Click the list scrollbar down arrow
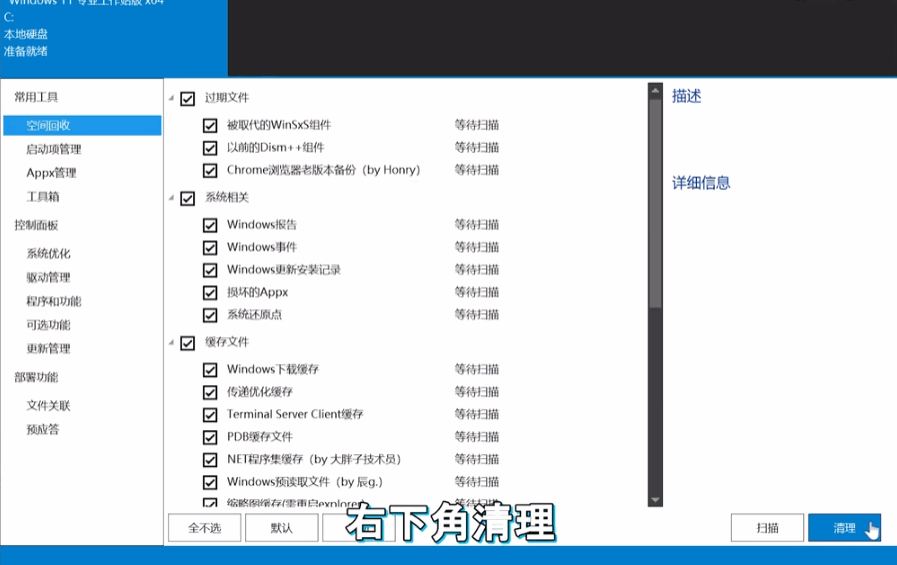This screenshot has height=565, width=897. [656, 499]
